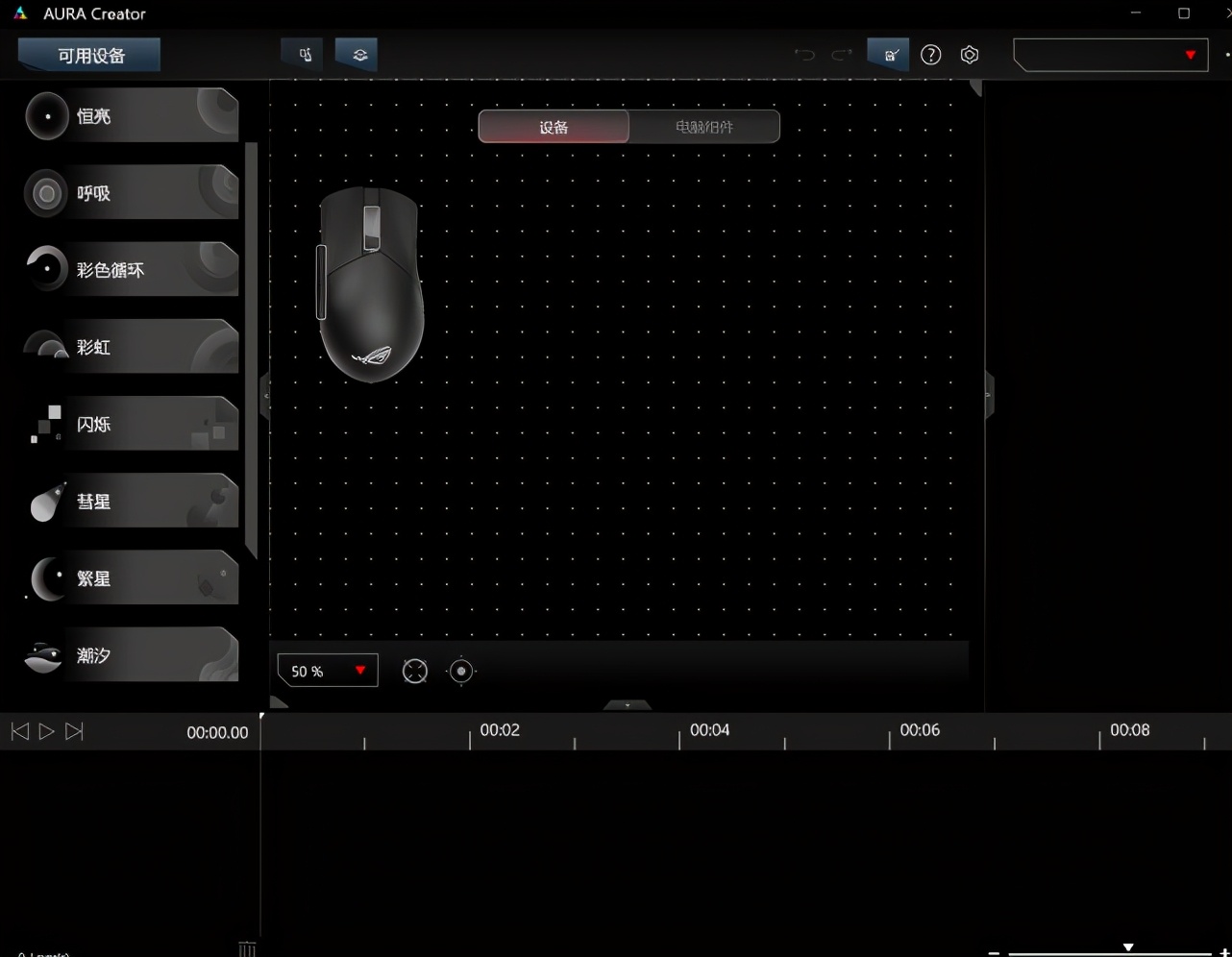The height and width of the screenshot is (957, 1232).
Task: Open the 50 % zoom dropdown
Action: [328, 671]
